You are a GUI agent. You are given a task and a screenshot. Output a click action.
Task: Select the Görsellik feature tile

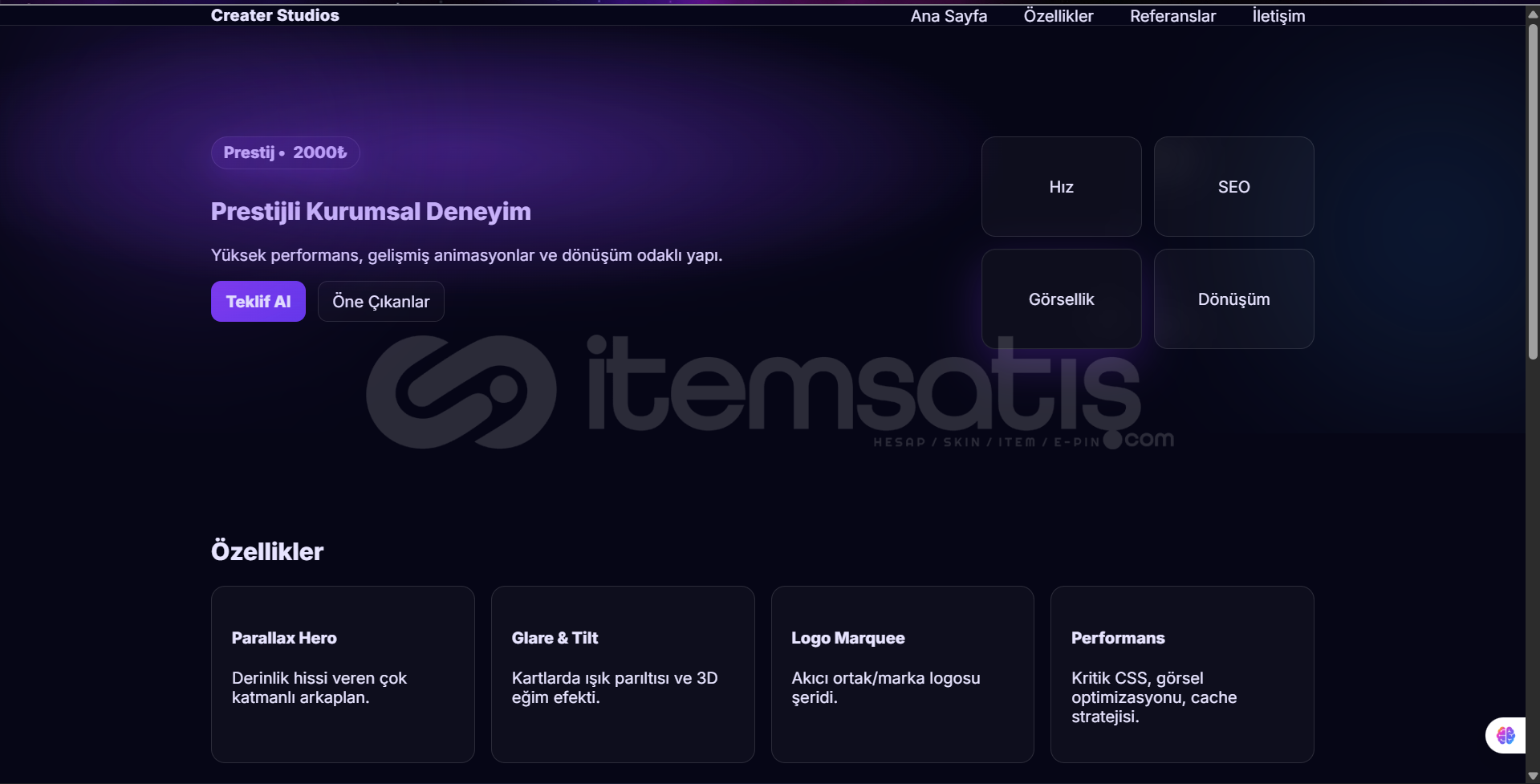point(1061,299)
